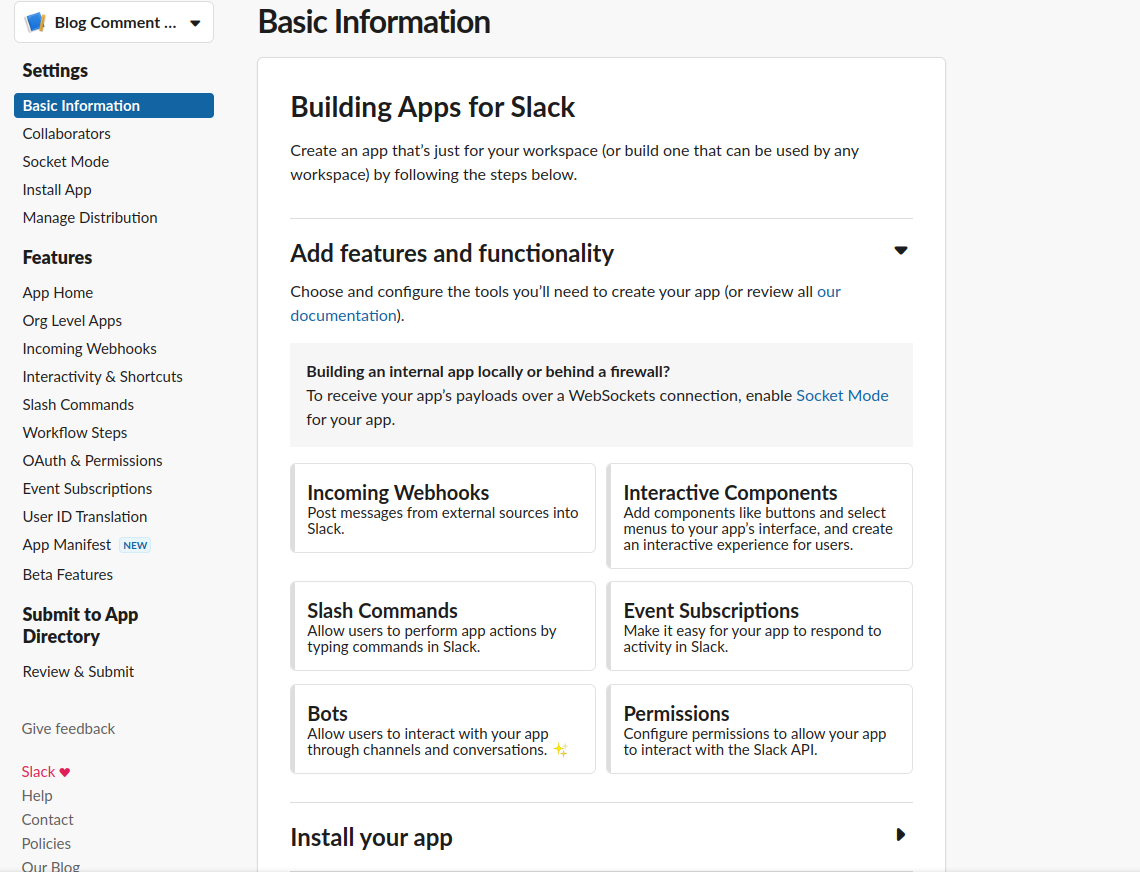This screenshot has width=1140, height=872.
Task: Follow the 'our documentation' link
Action: (x=344, y=316)
